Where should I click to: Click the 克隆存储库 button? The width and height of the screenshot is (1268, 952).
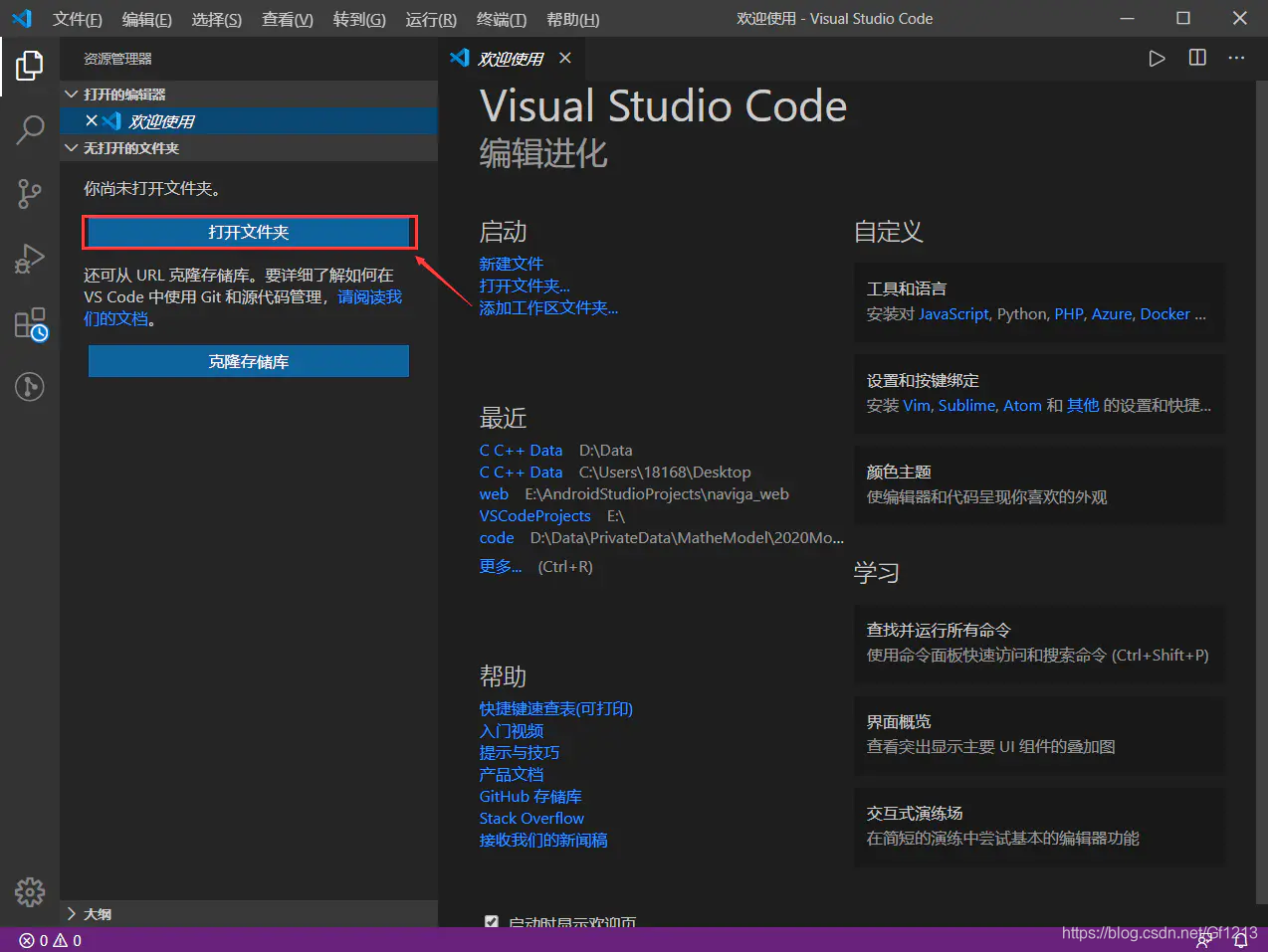(x=249, y=361)
